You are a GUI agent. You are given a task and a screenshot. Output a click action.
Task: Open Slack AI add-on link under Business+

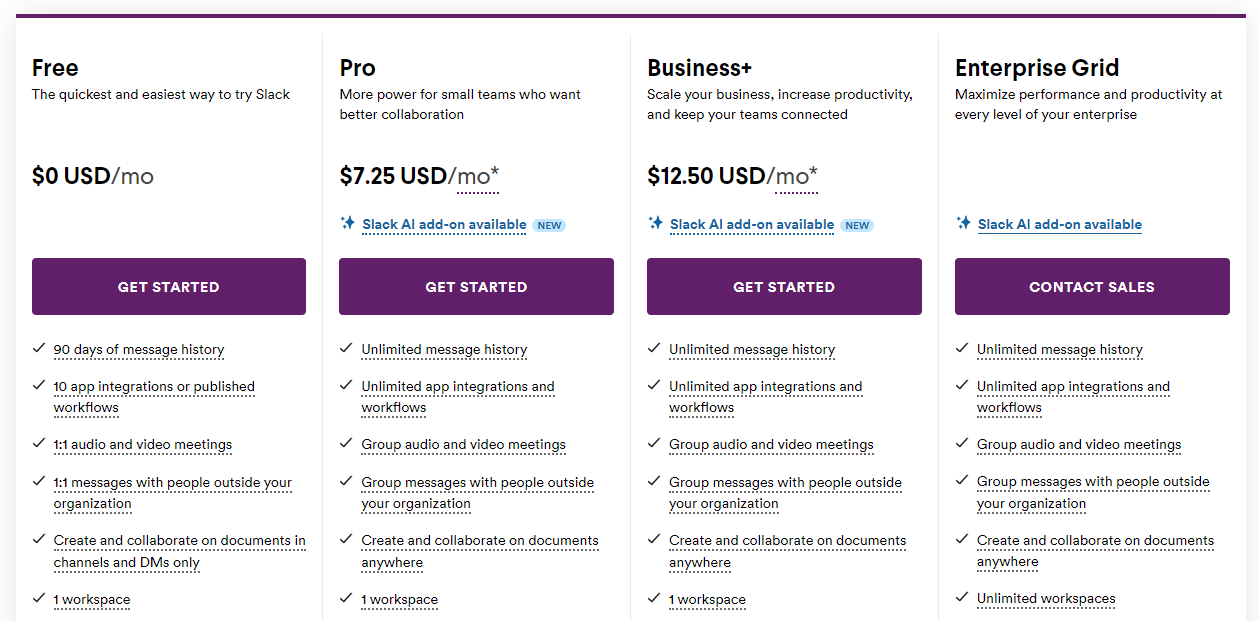click(x=752, y=224)
